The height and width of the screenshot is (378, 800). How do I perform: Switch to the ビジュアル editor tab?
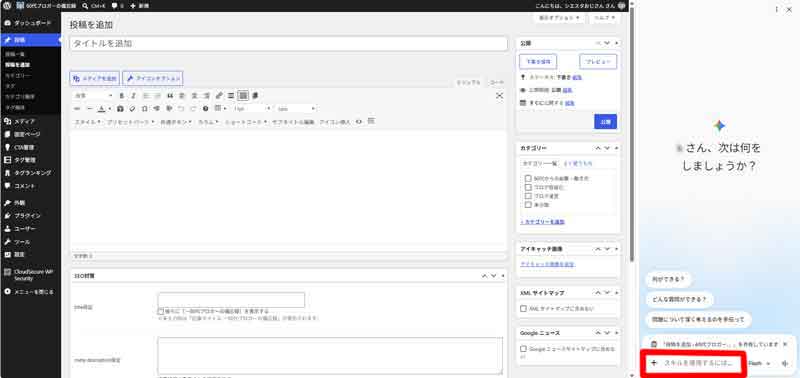click(x=468, y=82)
